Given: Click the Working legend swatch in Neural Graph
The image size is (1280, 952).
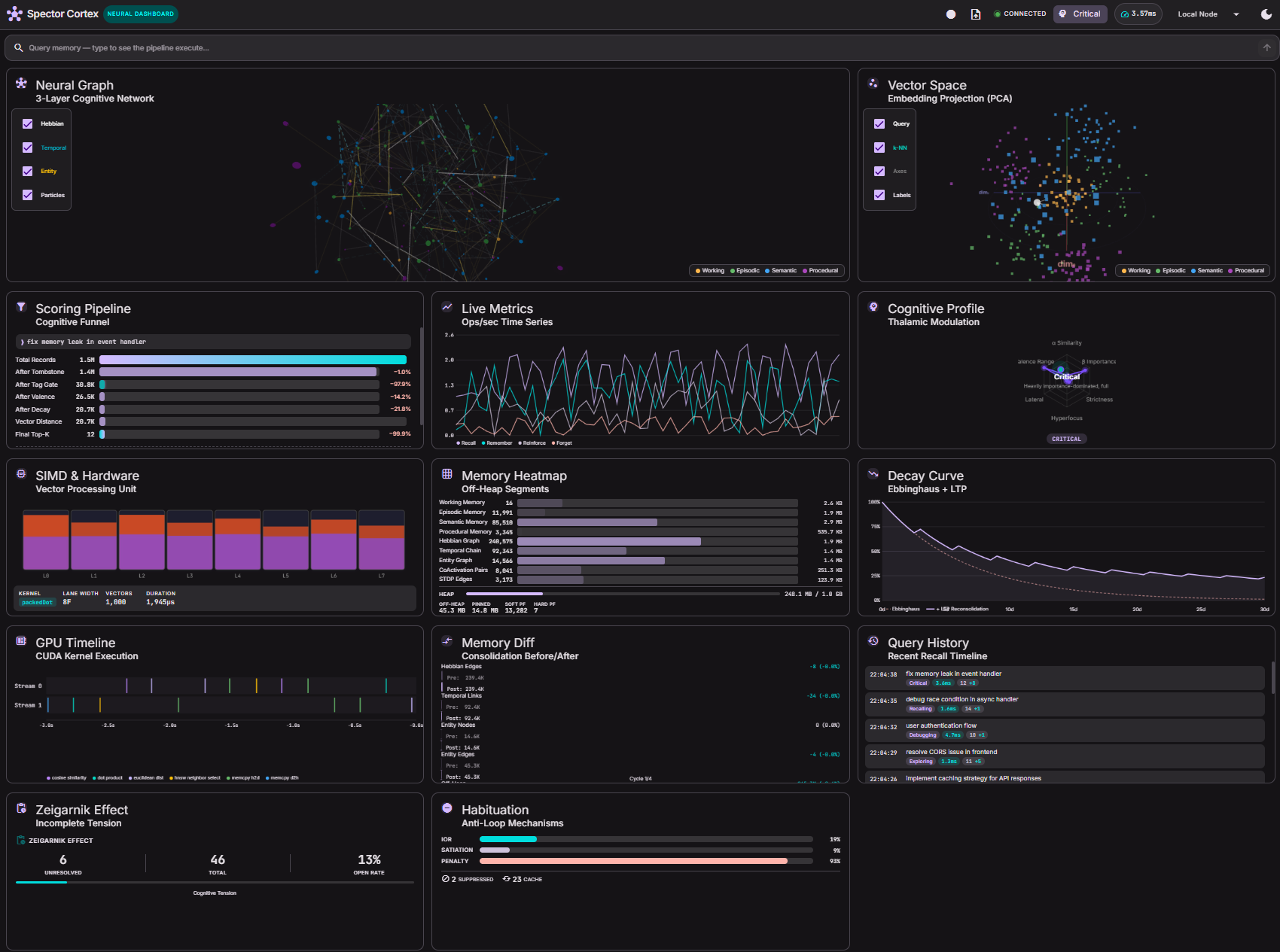Looking at the screenshot, I should tap(698, 271).
